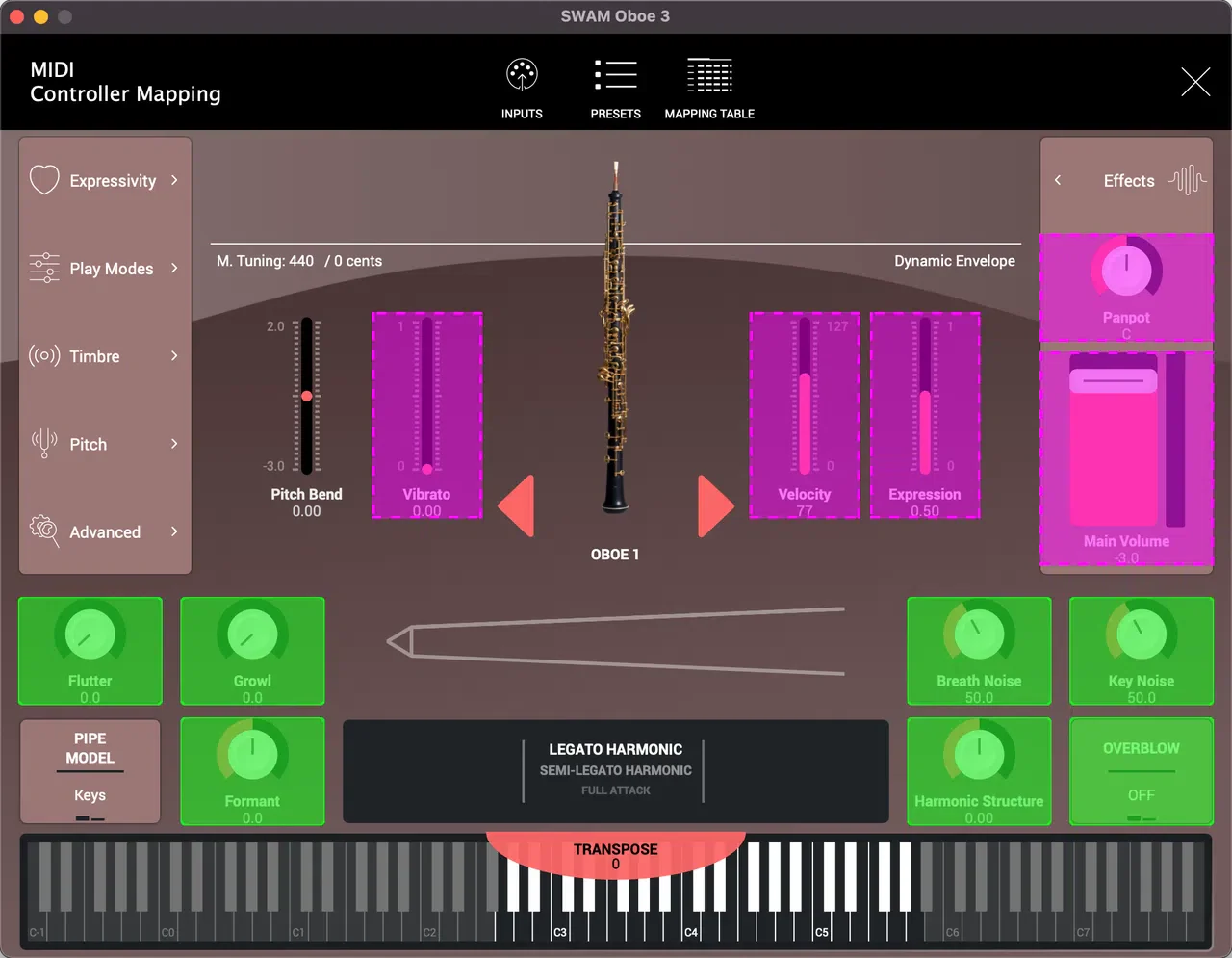Screen dimensions: 1232x958
Task: Click the Expression value 0.50
Action: pyautogui.click(x=925, y=511)
